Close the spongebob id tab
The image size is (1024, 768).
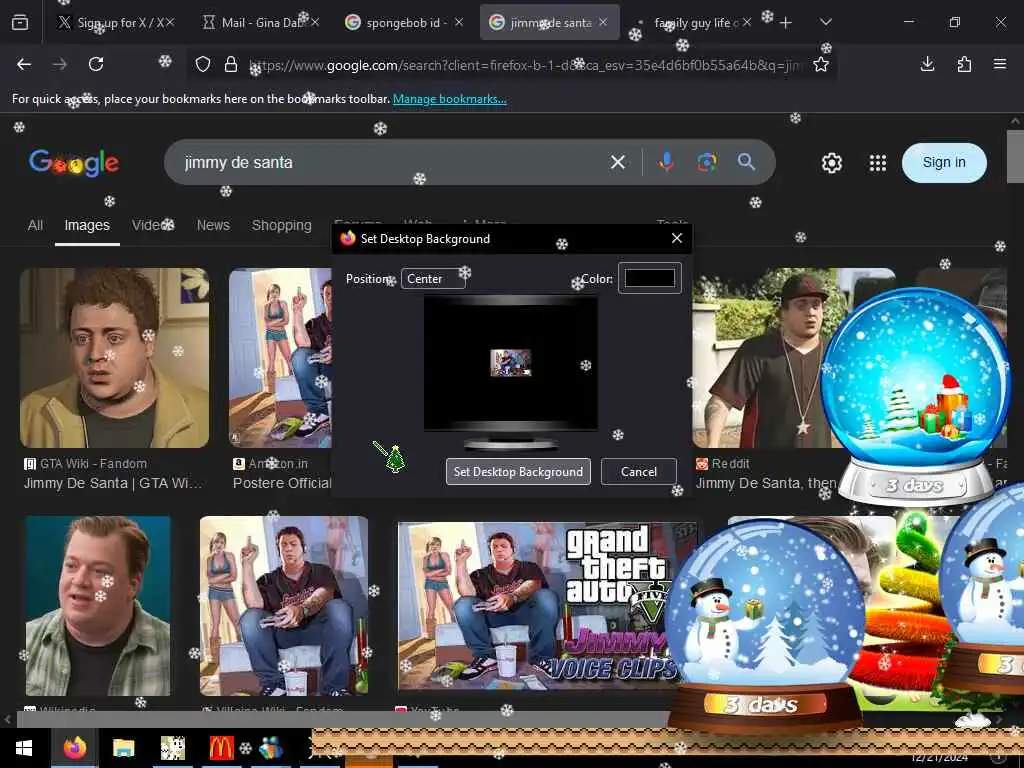tap(458, 22)
